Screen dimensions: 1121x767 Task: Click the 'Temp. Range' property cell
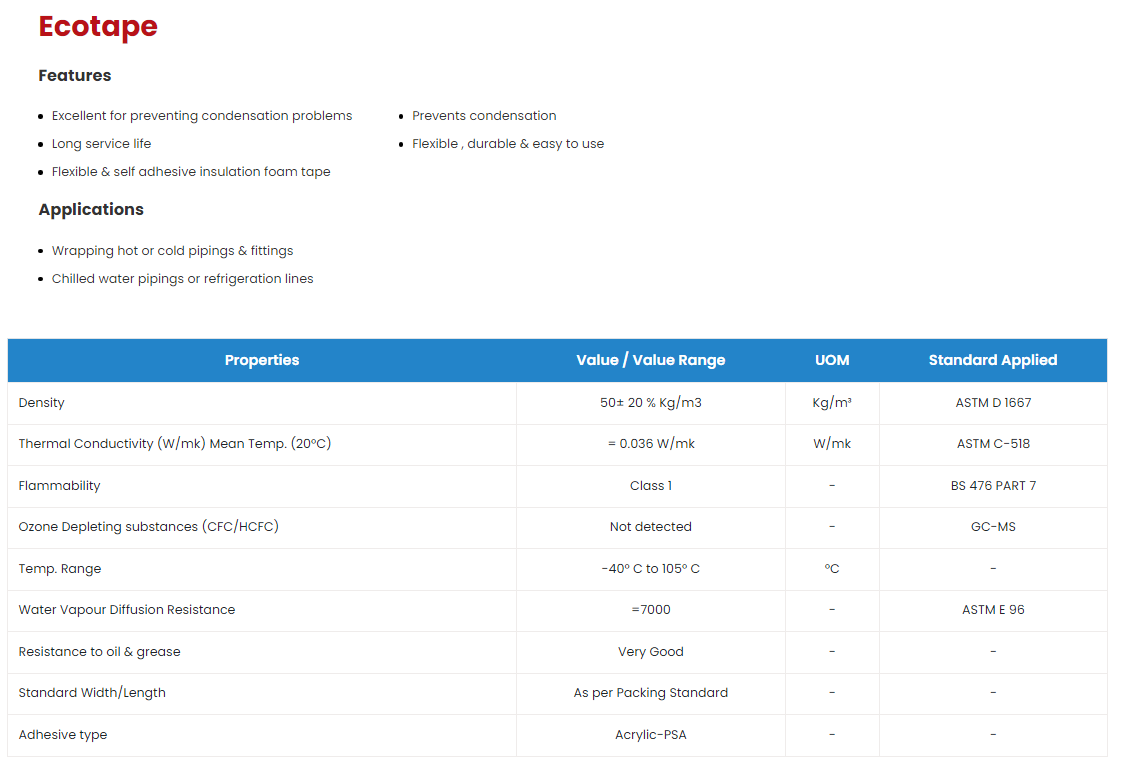pos(262,569)
